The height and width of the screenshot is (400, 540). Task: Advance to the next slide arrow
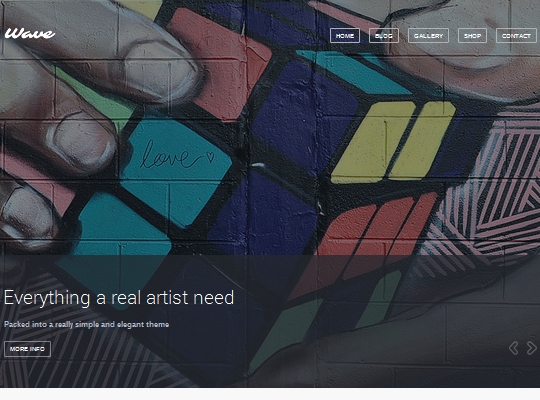(532, 348)
